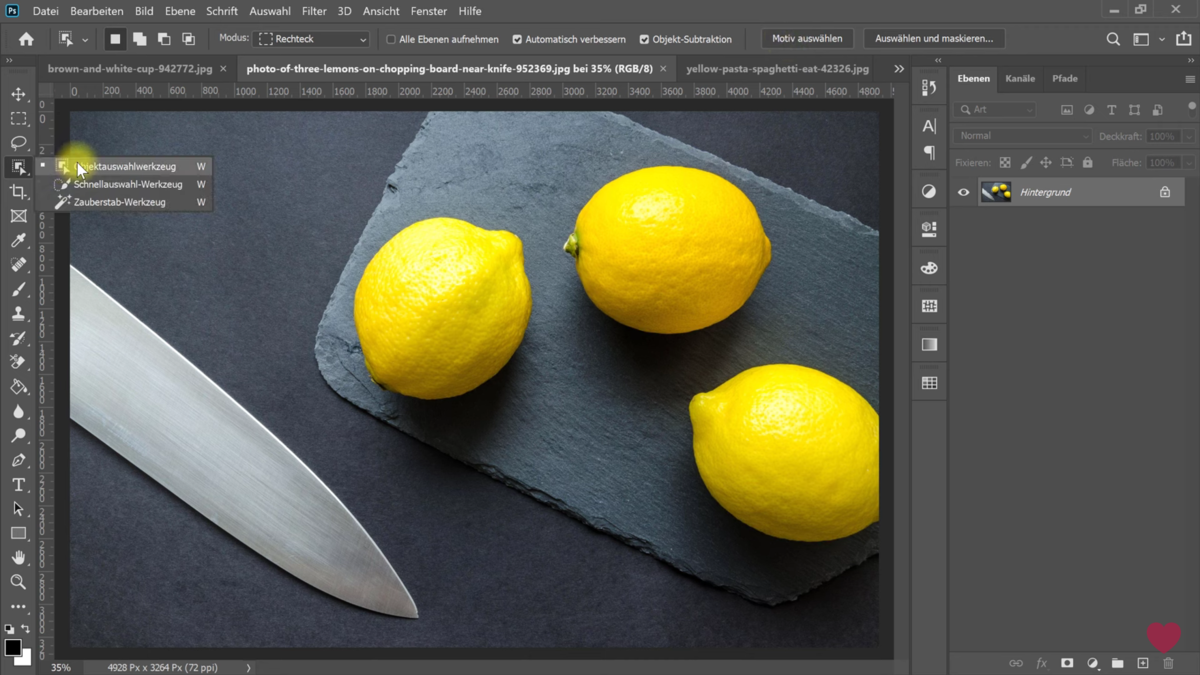Open the Filter menu
Viewport: 1200px width, 675px height.
[x=314, y=11]
